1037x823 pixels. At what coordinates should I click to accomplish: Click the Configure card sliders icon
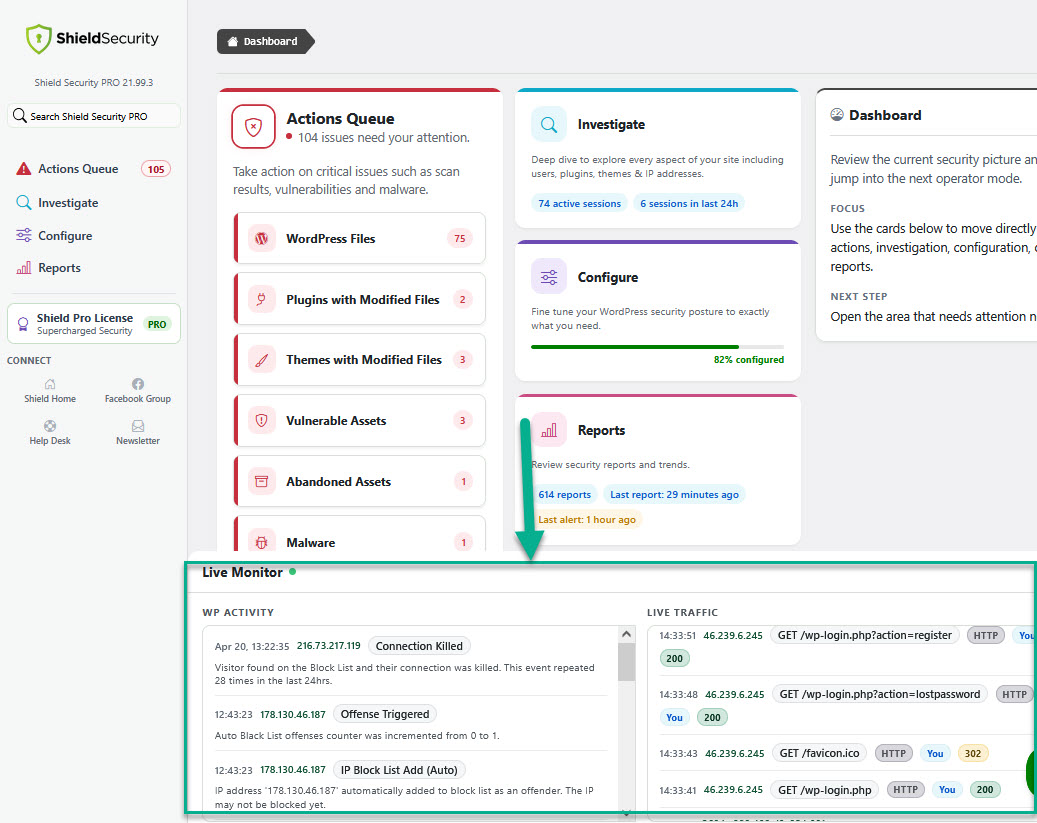(549, 277)
